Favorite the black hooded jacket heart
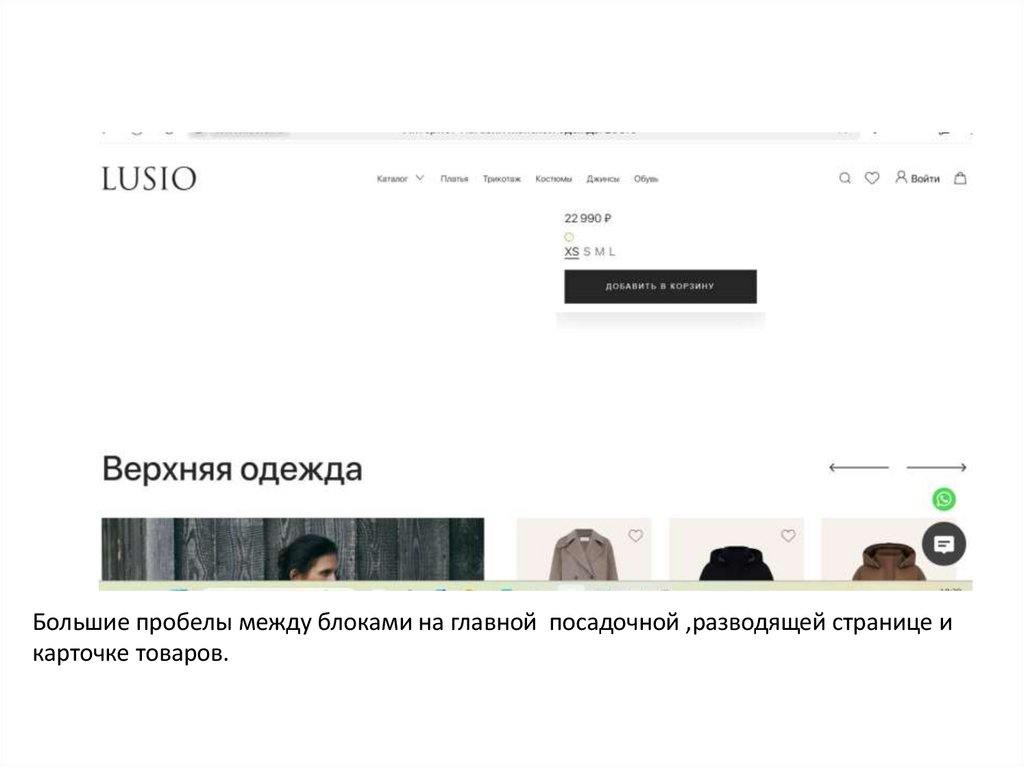The width and height of the screenshot is (1024, 767). click(x=788, y=536)
